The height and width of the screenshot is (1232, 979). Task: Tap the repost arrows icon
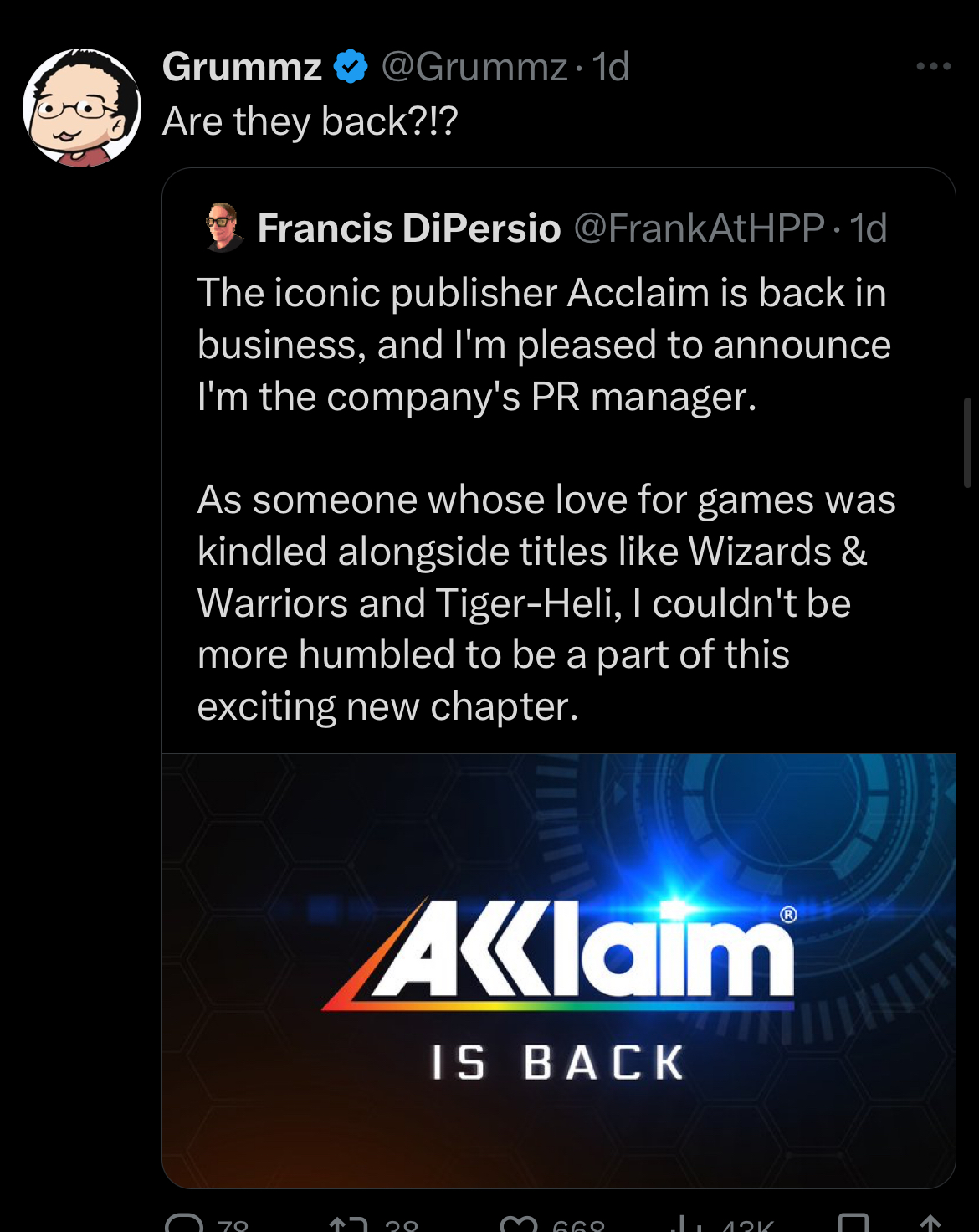(x=349, y=1224)
